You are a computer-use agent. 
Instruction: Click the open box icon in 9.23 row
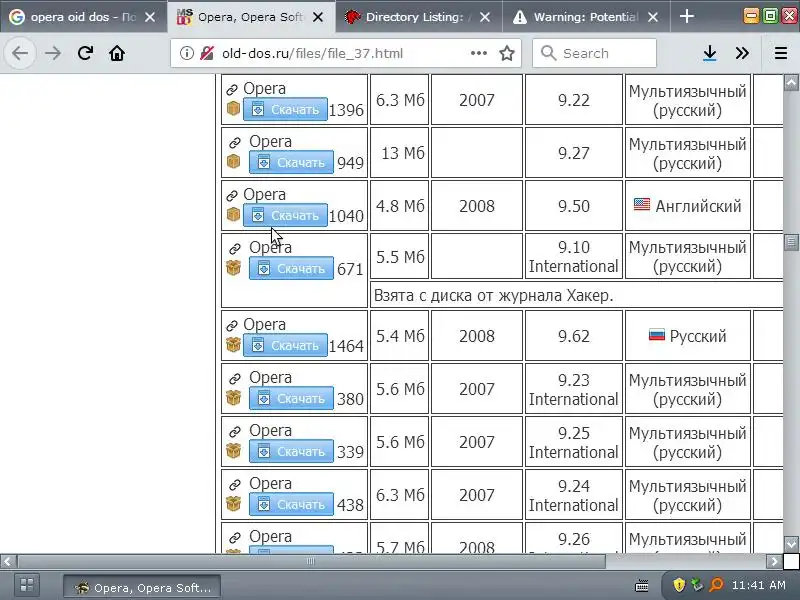click(233, 397)
